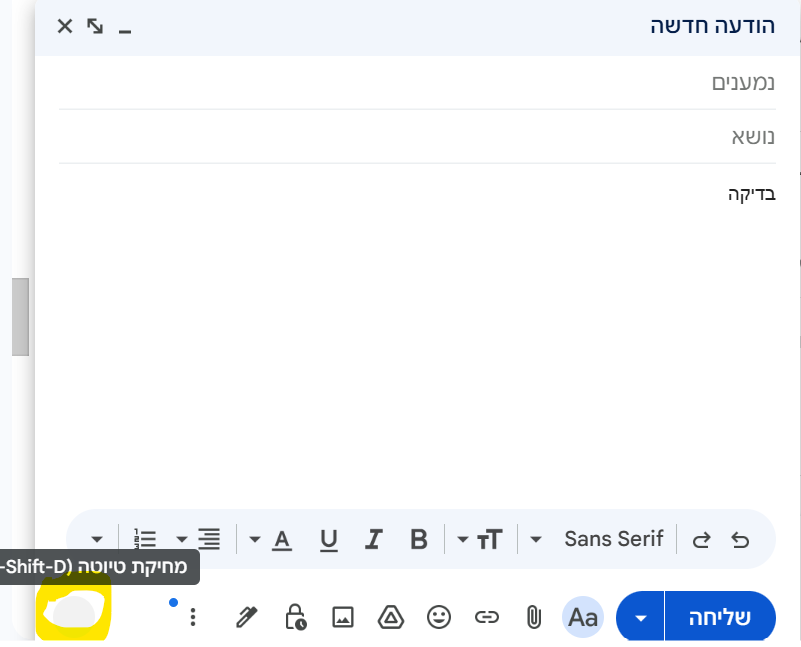Insert files using the Google Drive icon

pos(390,617)
